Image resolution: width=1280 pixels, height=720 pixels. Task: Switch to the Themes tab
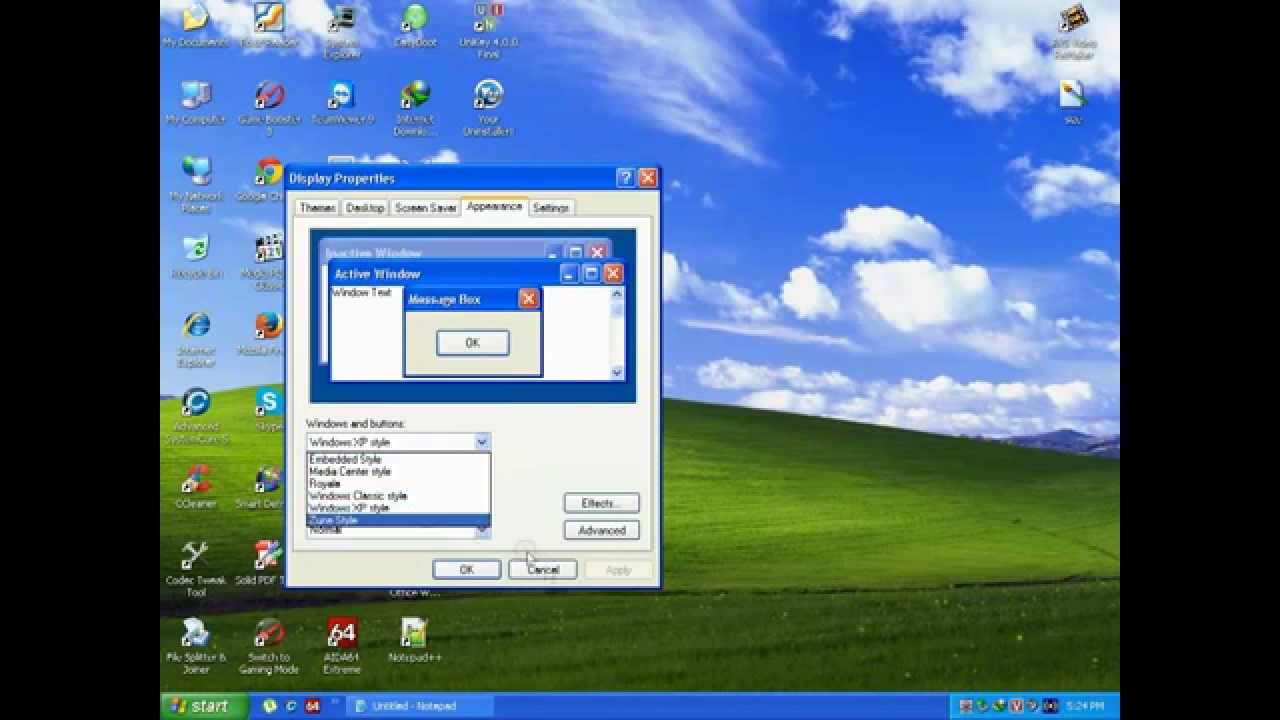317,207
